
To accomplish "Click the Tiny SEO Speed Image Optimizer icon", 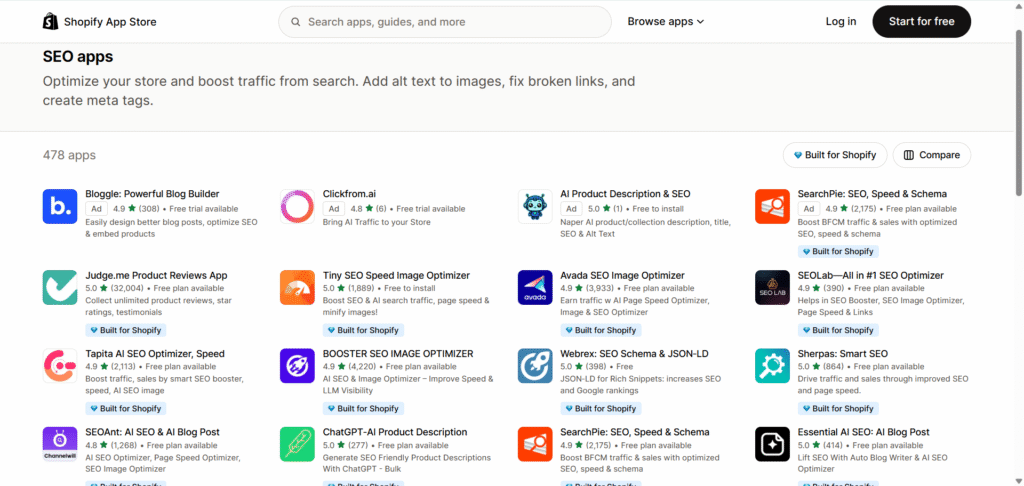I will click(297, 287).
